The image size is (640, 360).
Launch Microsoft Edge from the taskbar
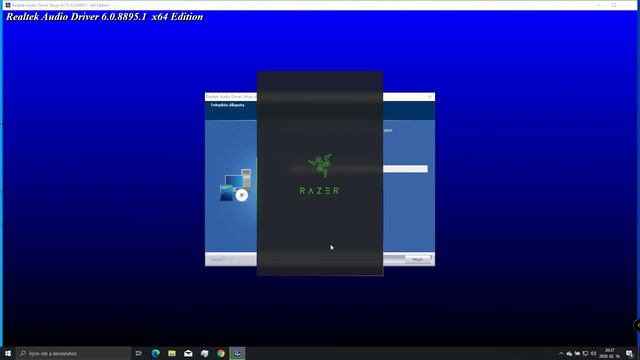(156, 353)
